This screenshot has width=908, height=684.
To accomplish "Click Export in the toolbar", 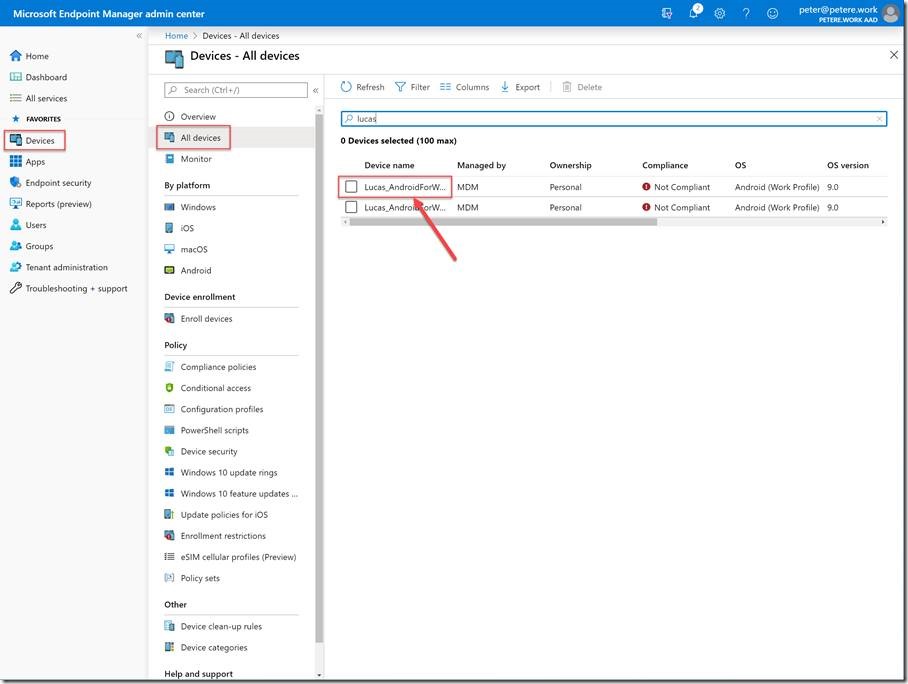I will pos(520,87).
